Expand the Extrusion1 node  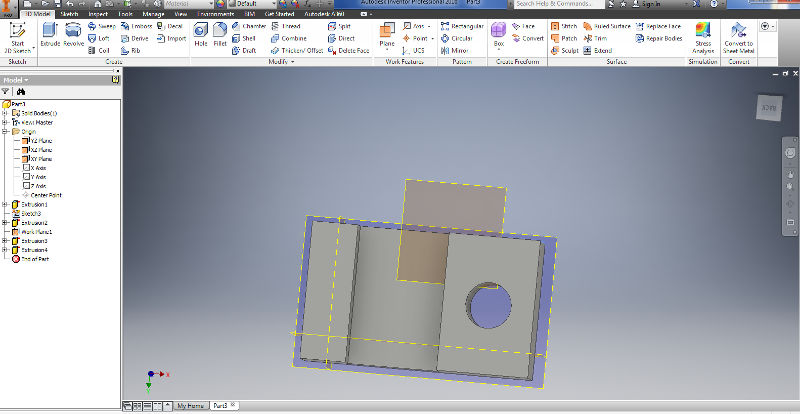(5, 204)
